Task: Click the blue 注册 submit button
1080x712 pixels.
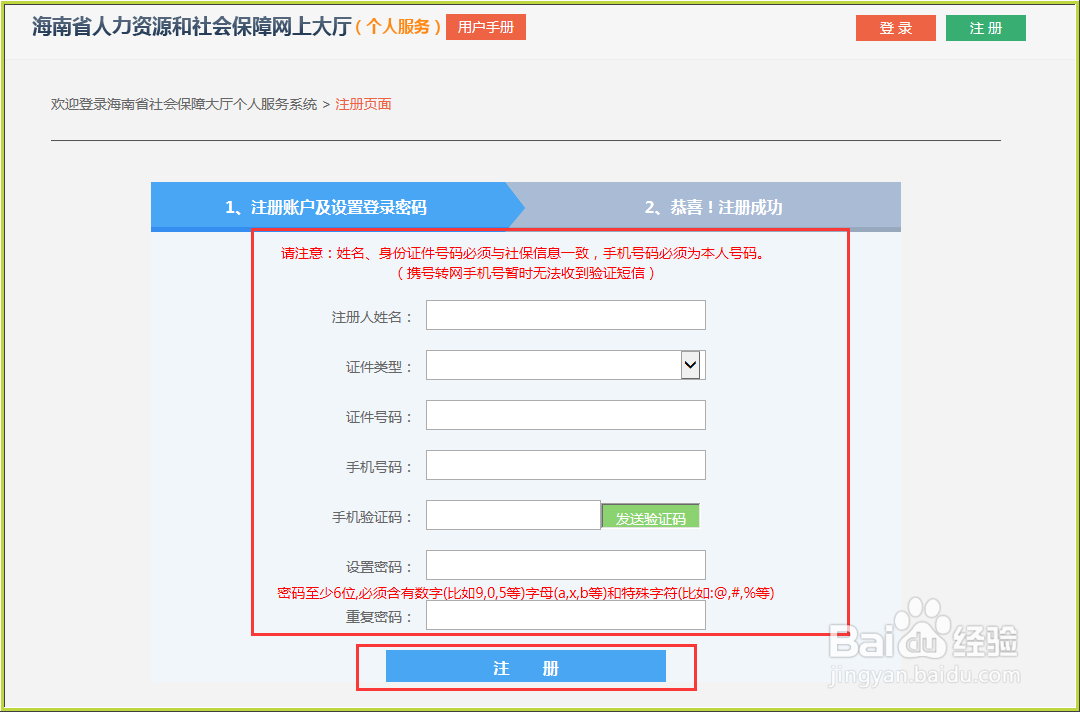Action: [525, 666]
